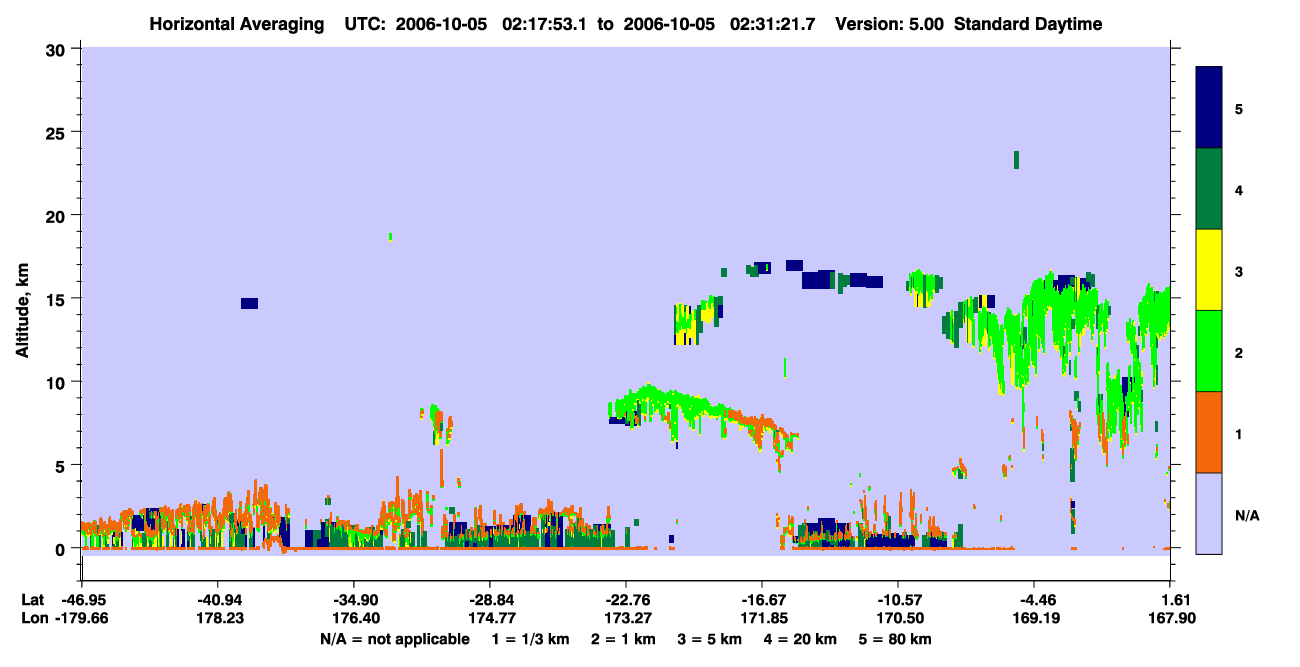This screenshot has width=1300, height=667.
Task: Click the colorbar label '4'
Action: click(x=1239, y=189)
